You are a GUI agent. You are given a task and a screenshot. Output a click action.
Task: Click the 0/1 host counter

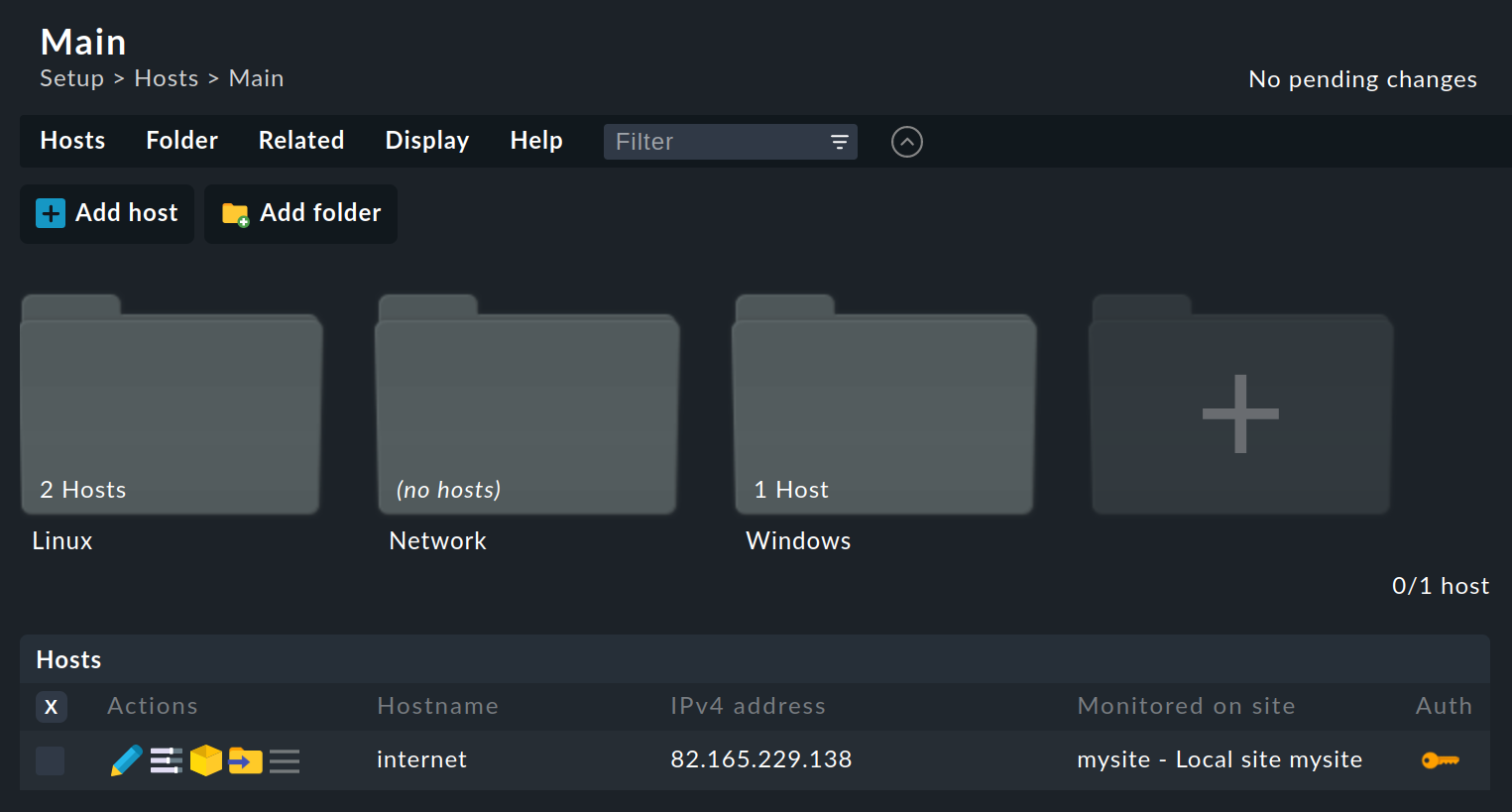click(1441, 586)
